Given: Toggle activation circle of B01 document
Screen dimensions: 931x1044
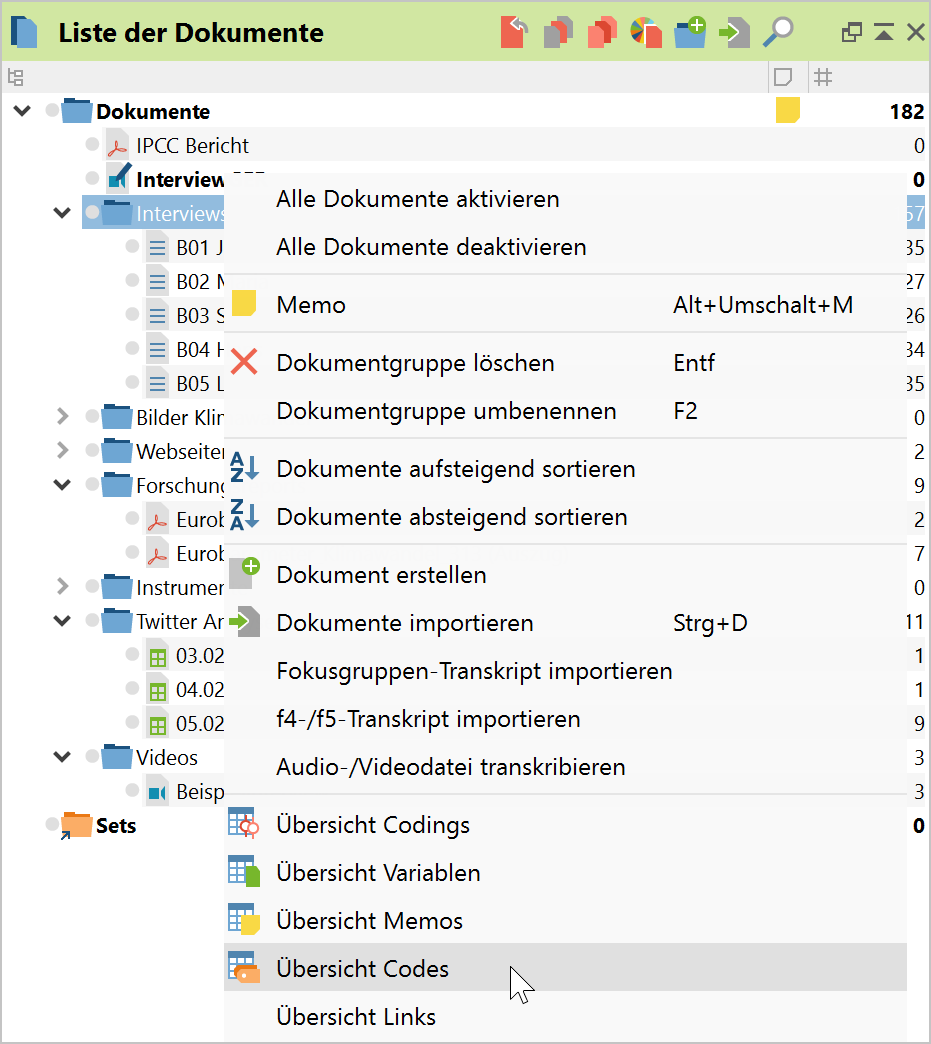Looking at the screenshot, I should pos(133,246).
